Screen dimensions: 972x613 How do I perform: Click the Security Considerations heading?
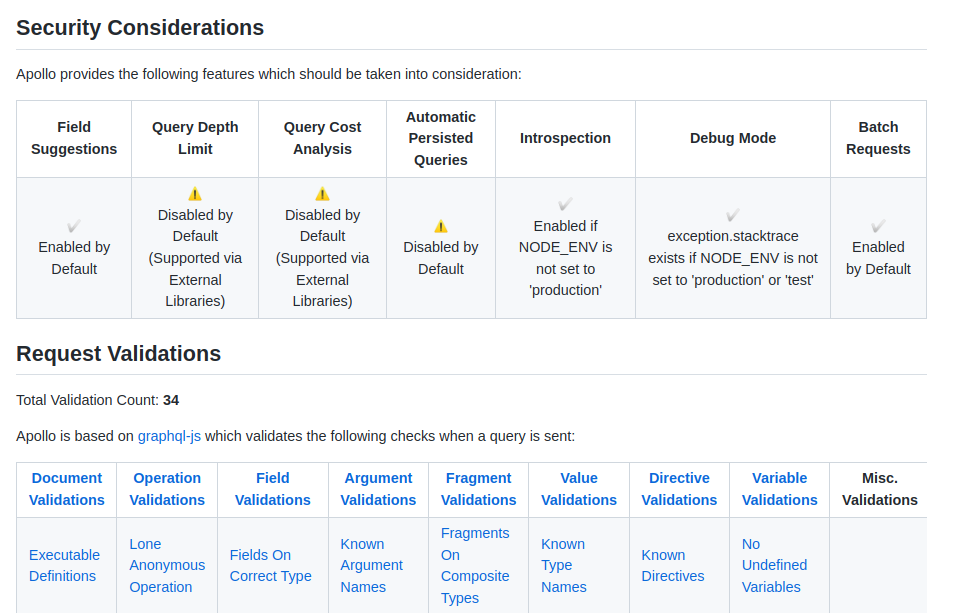tap(140, 28)
